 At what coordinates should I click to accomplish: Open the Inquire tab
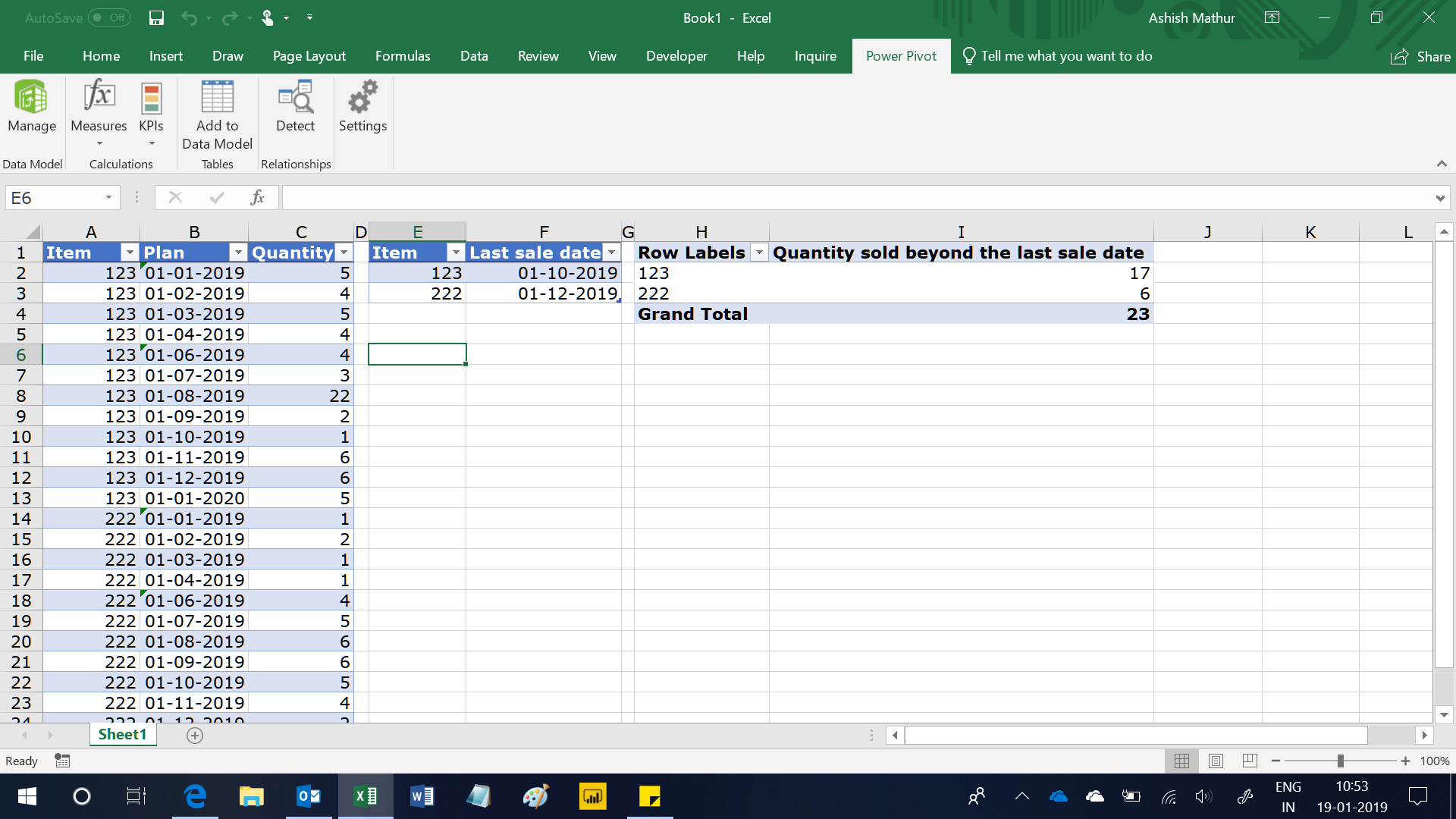[815, 56]
